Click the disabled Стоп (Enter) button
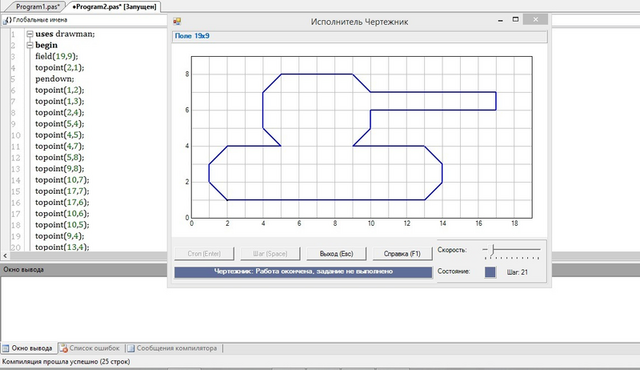Screen dimensions: 640x370 click(204, 253)
